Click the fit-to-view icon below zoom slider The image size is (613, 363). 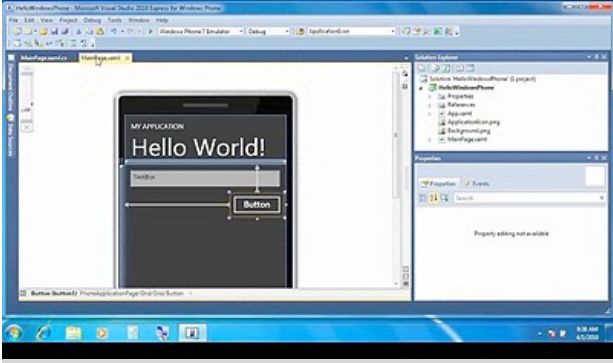[x=27, y=128]
